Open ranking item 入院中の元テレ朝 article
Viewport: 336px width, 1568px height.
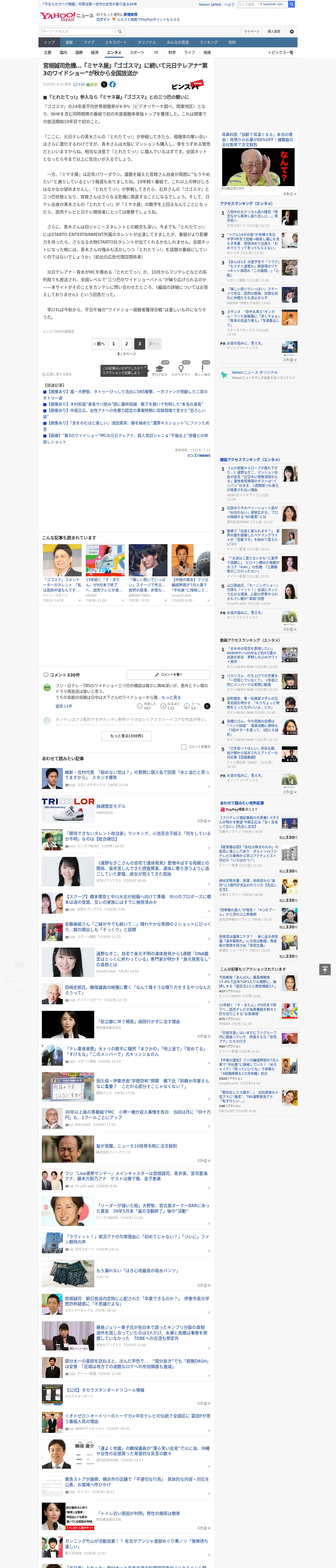pyautogui.click(x=253, y=216)
